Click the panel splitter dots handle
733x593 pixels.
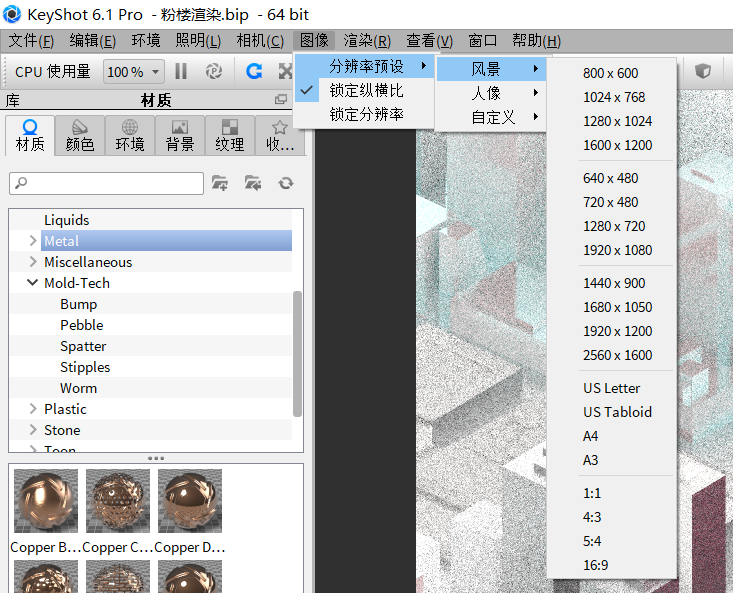156,458
